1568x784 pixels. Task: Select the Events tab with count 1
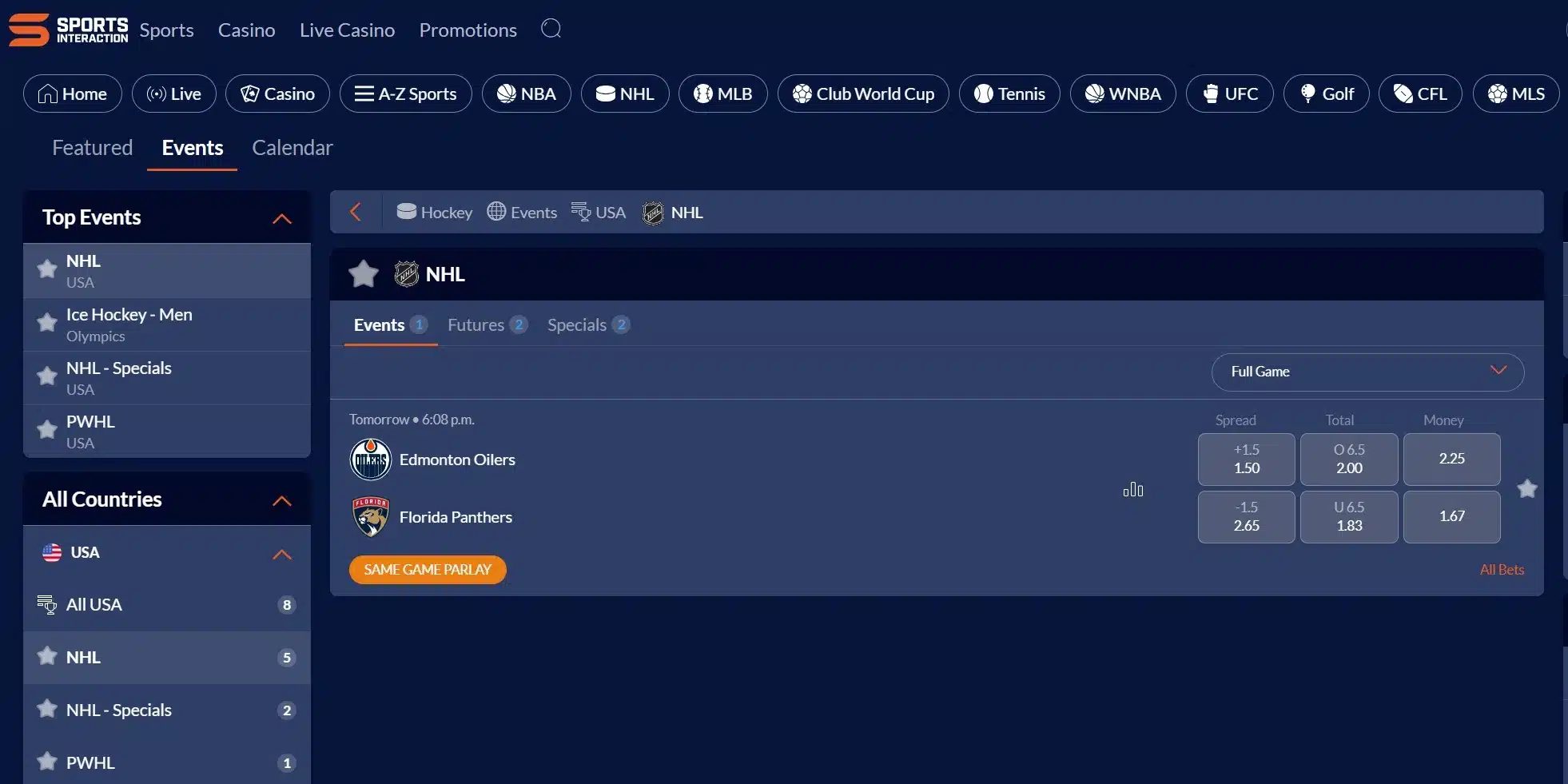pos(391,324)
